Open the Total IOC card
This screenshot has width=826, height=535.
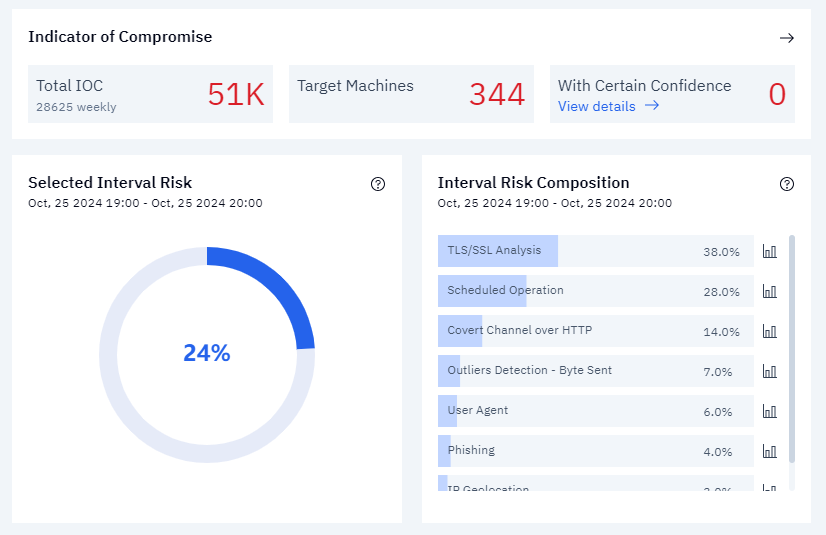tap(150, 95)
